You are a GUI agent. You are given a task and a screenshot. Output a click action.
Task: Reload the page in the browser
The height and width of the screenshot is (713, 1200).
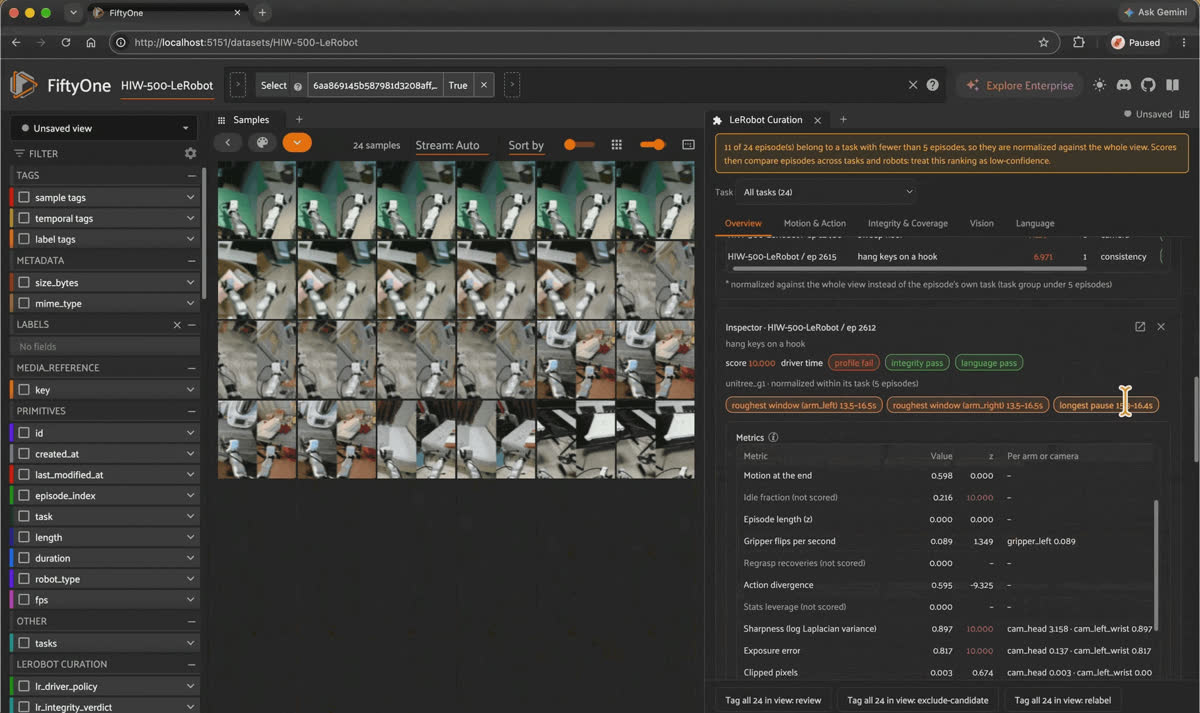(x=66, y=43)
